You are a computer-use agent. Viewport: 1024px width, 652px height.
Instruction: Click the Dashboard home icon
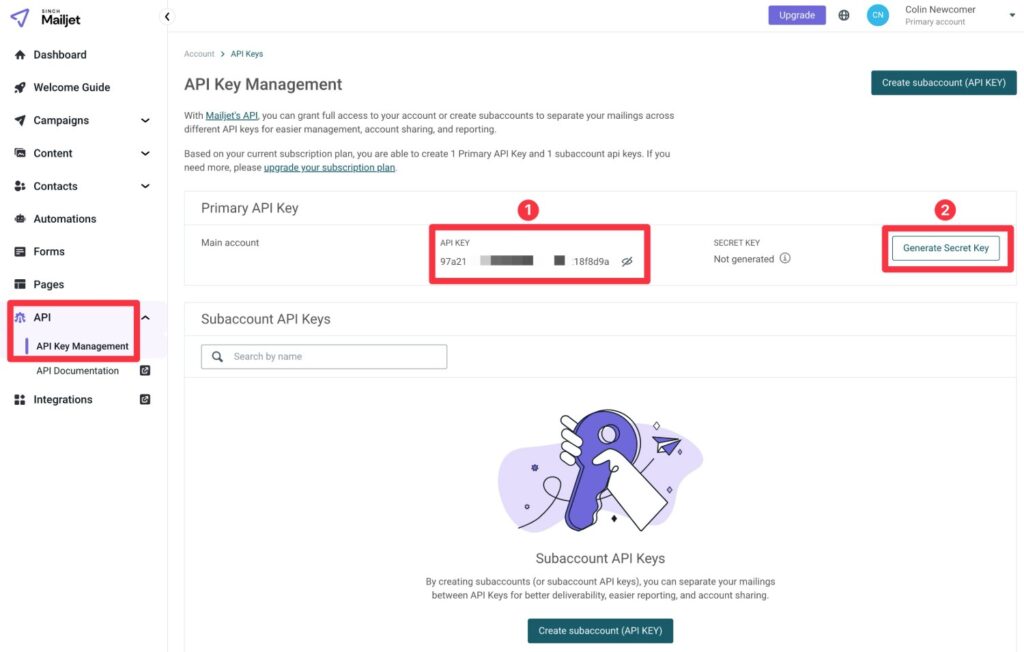(x=20, y=55)
